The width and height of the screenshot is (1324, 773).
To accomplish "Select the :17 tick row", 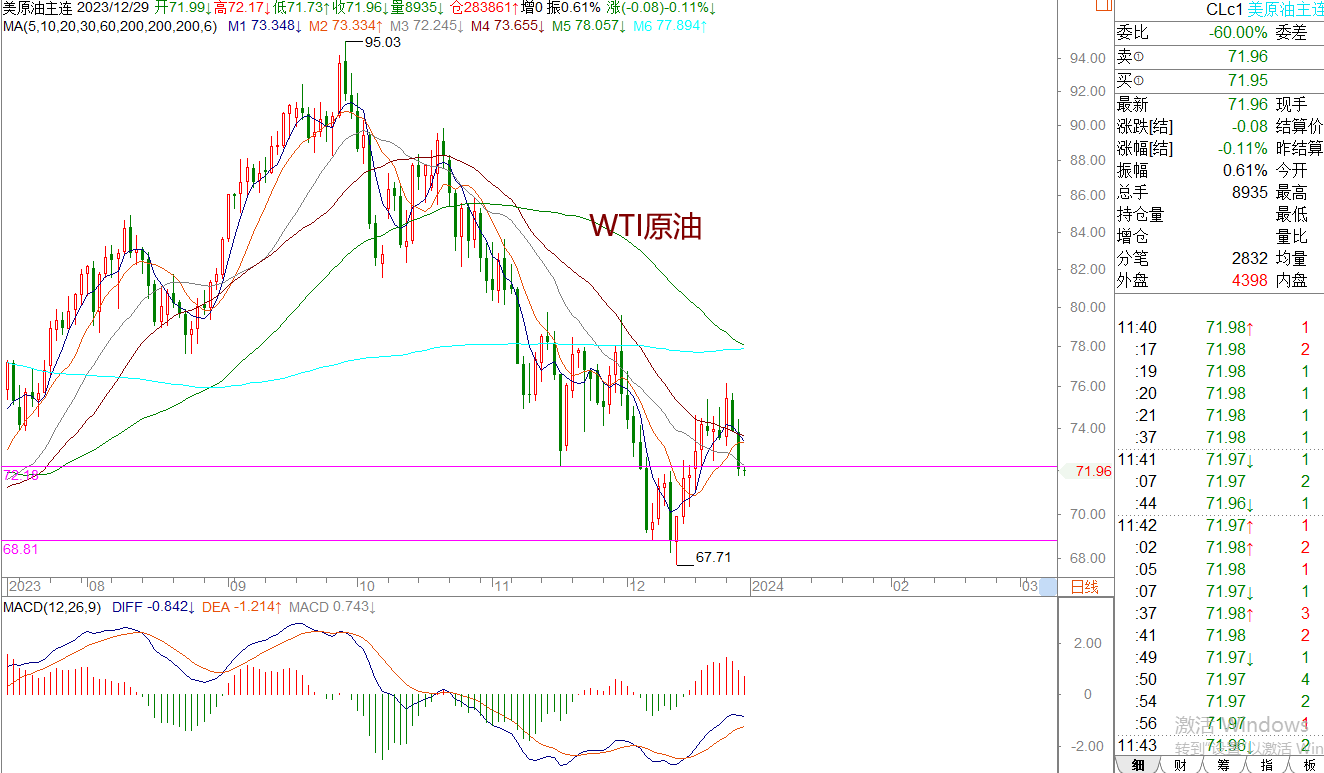I will 1218,349.
